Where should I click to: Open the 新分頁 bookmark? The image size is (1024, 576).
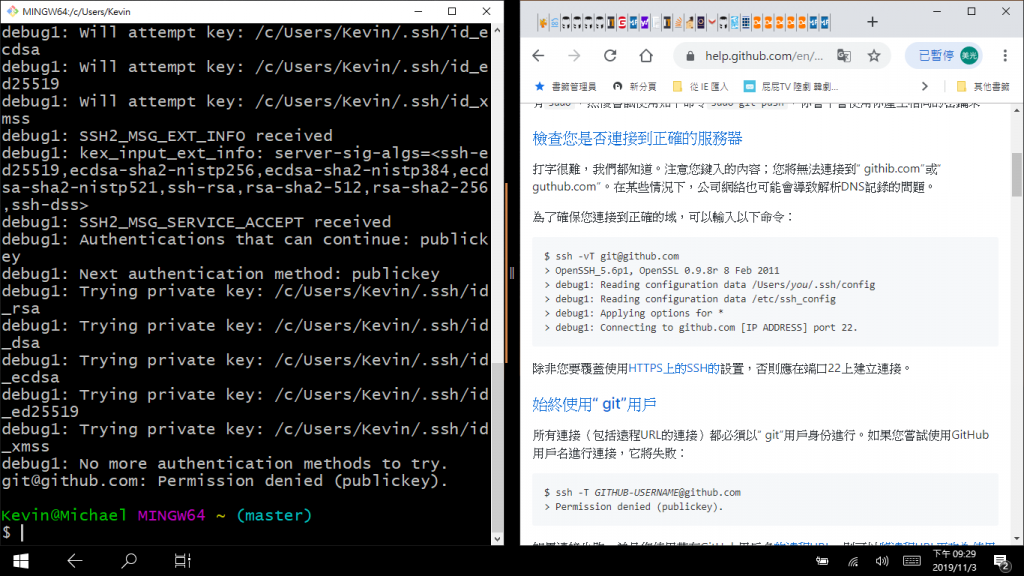(x=634, y=86)
